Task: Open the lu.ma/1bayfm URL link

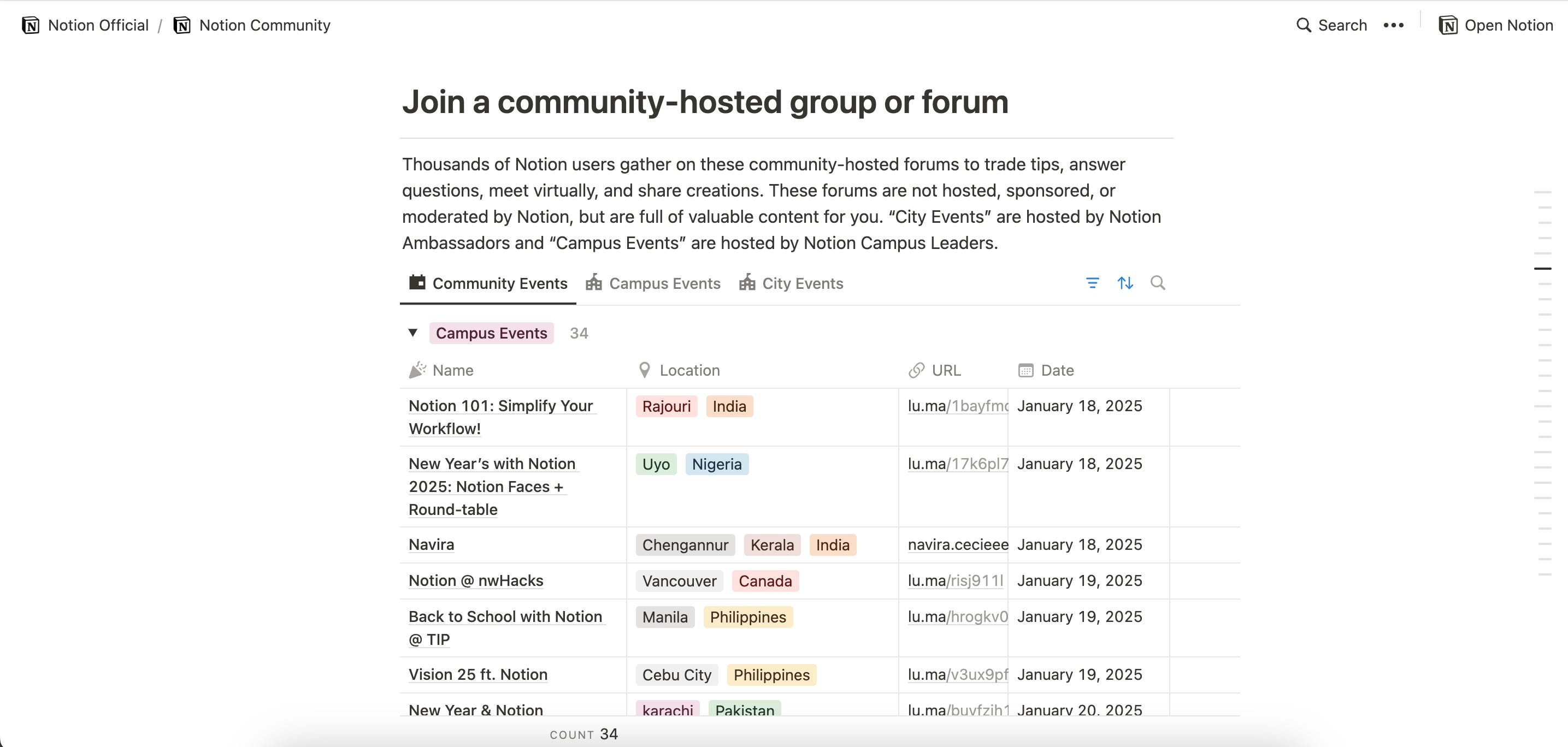Action: click(x=958, y=406)
